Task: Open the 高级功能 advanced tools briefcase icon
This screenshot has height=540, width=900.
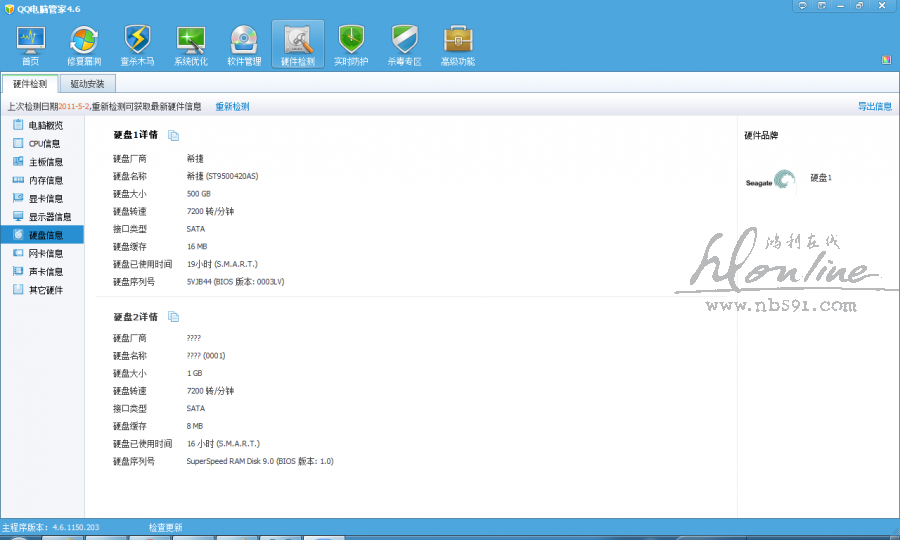Action: pyautogui.click(x=458, y=43)
